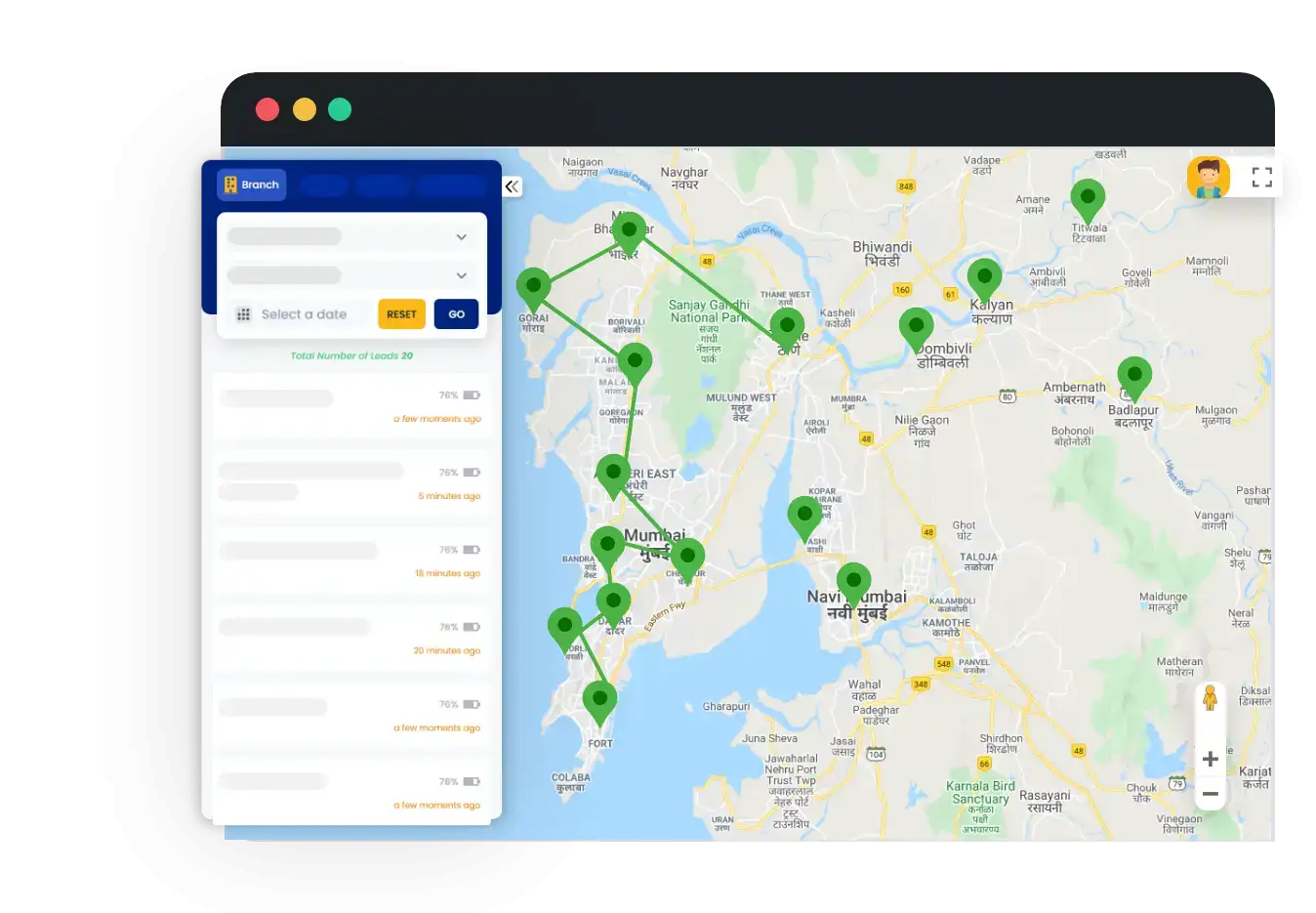Click the green window dot
Image resolution: width=1316 pixels, height=913 pixels.
coord(340,109)
